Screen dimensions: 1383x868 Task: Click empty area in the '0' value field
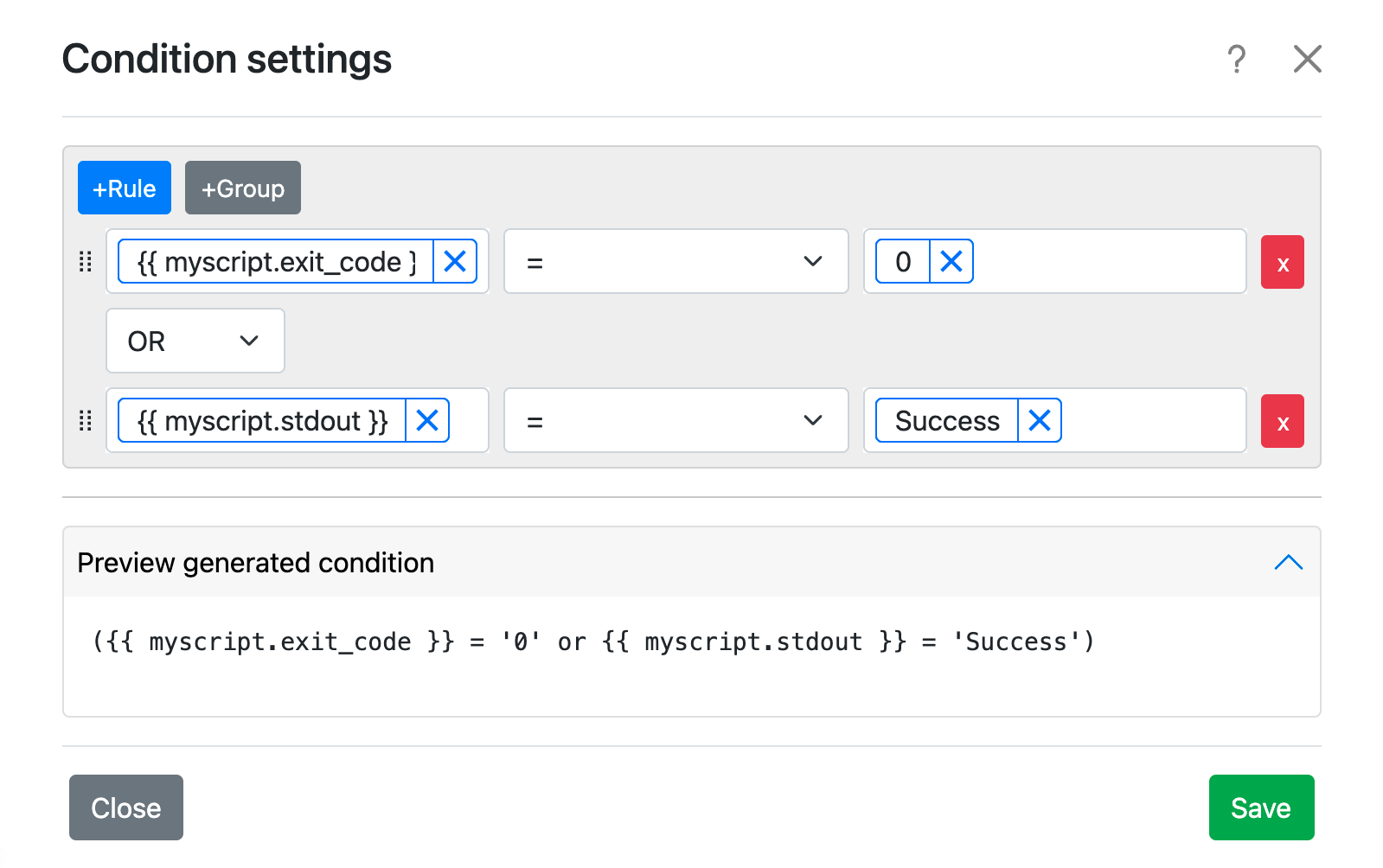click(x=1107, y=261)
